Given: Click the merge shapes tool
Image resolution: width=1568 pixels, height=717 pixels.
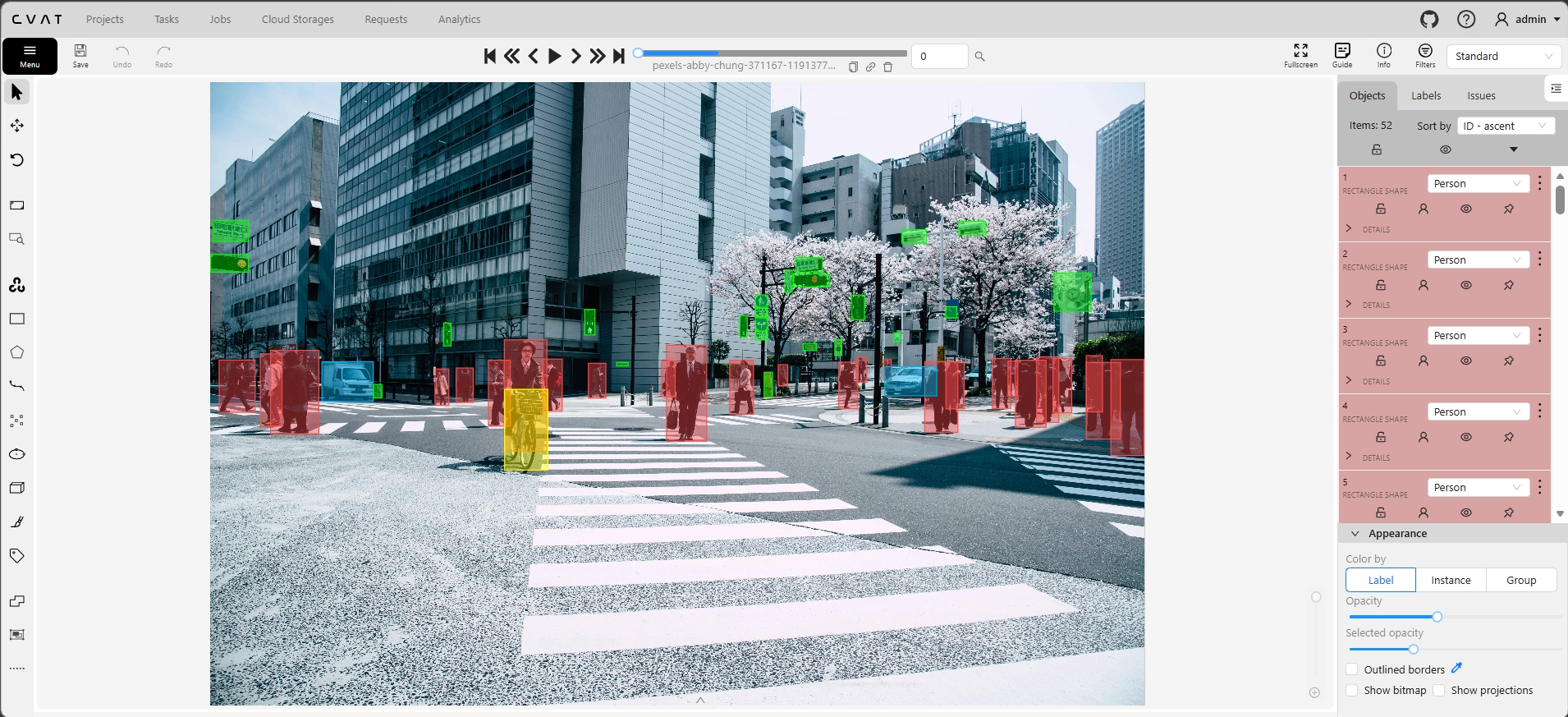Looking at the screenshot, I should [x=17, y=601].
